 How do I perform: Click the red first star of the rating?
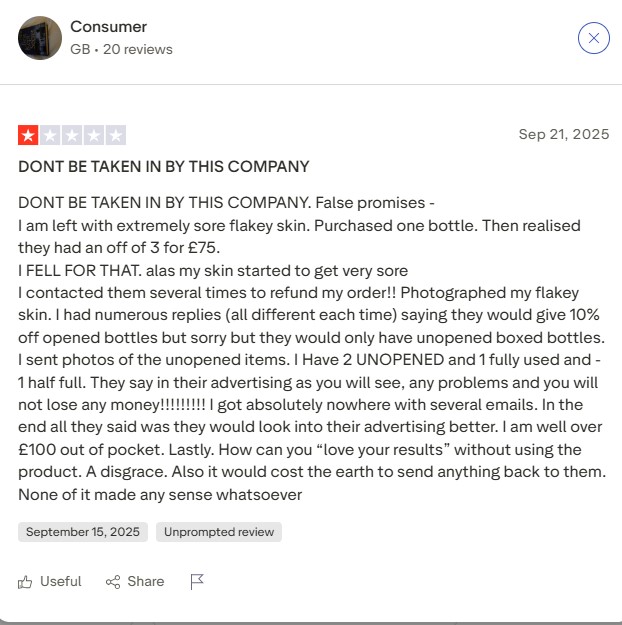click(28, 135)
